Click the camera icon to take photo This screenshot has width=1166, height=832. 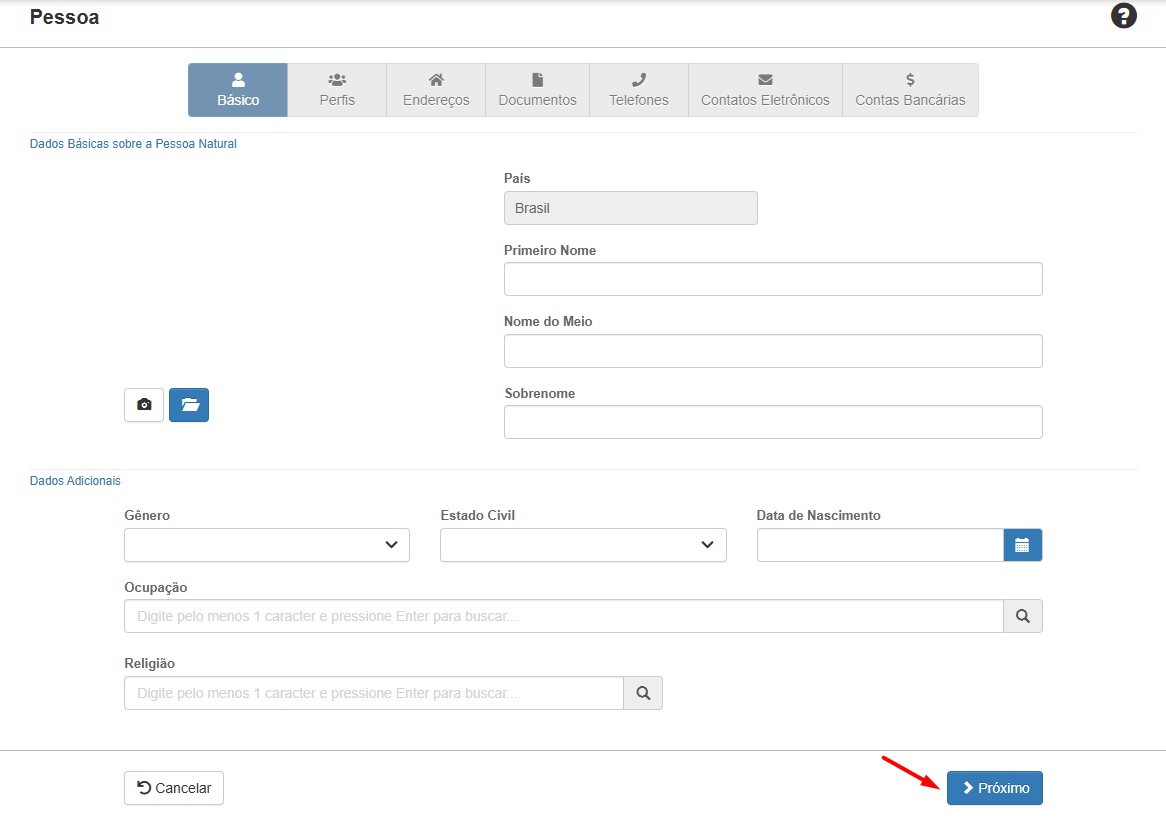[x=144, y=405]
